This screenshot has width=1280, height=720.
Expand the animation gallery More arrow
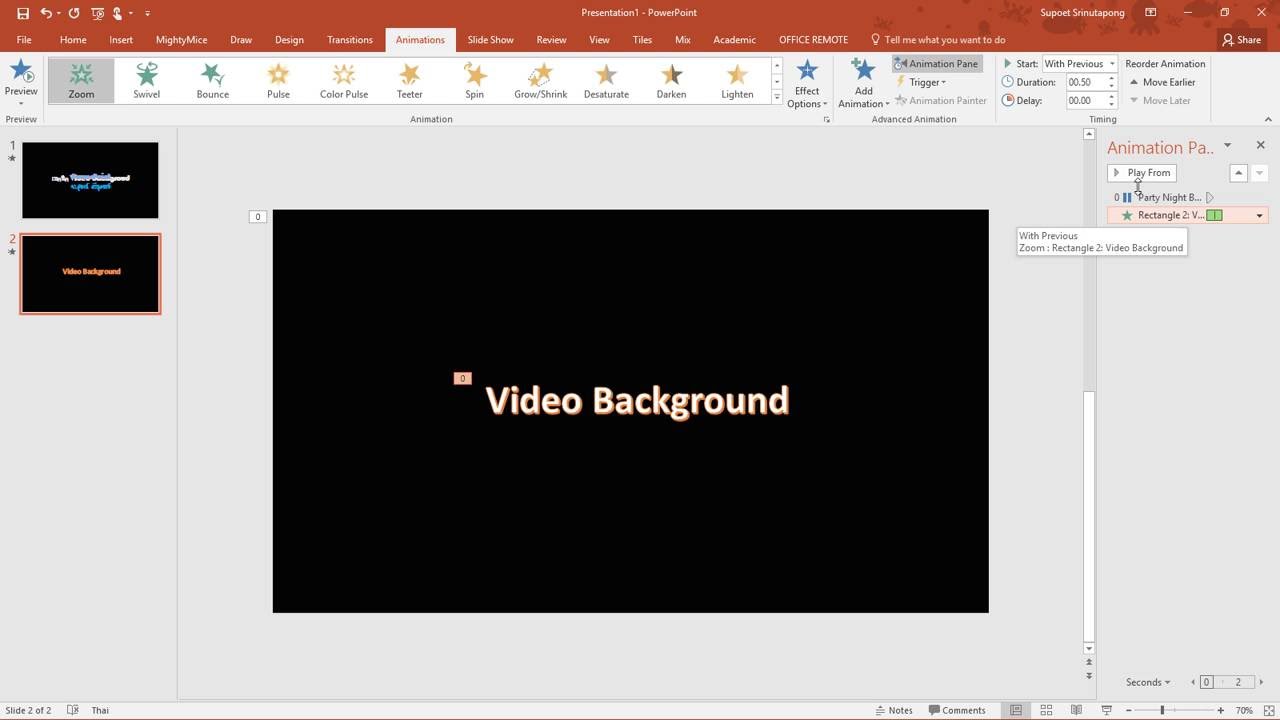[776, 97]
